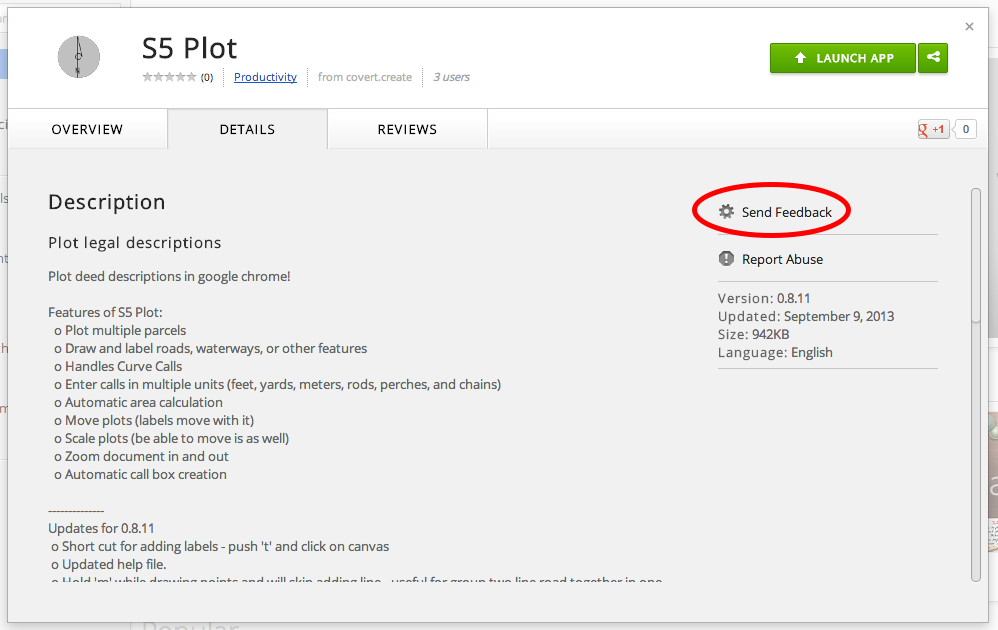Click the S5 Plot compass app icon
Image resolution: width=998 pixels, height=630 pixels.
(x=78, y=57)
